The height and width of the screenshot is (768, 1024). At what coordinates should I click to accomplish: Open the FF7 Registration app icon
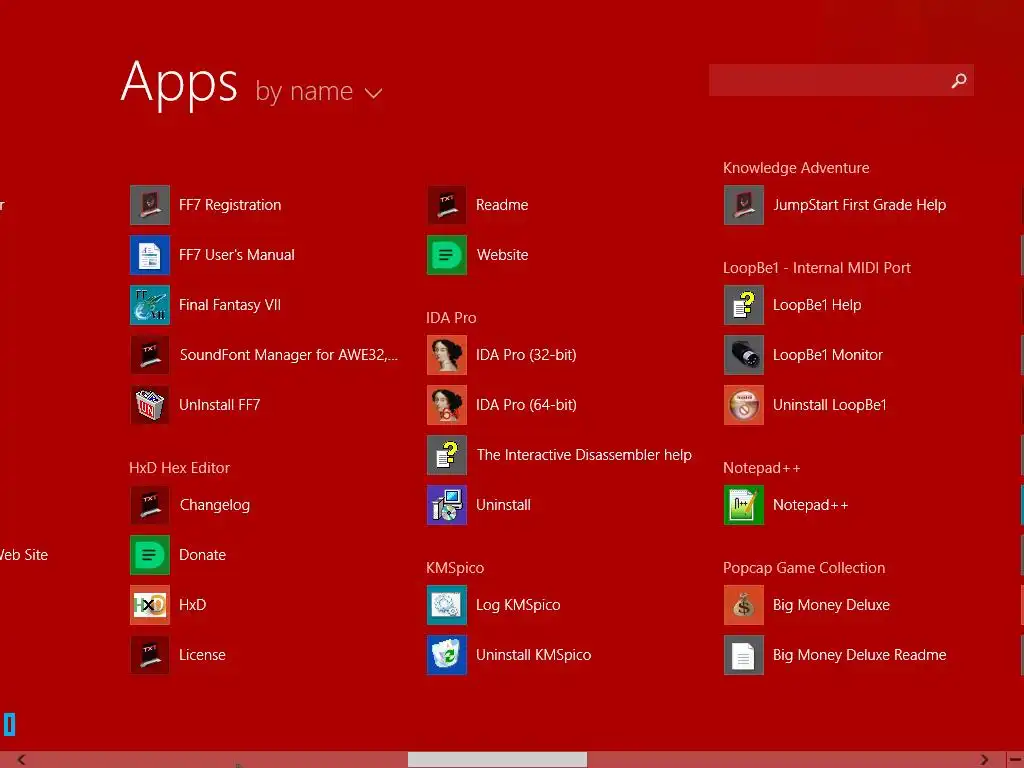tap(150, 205)
